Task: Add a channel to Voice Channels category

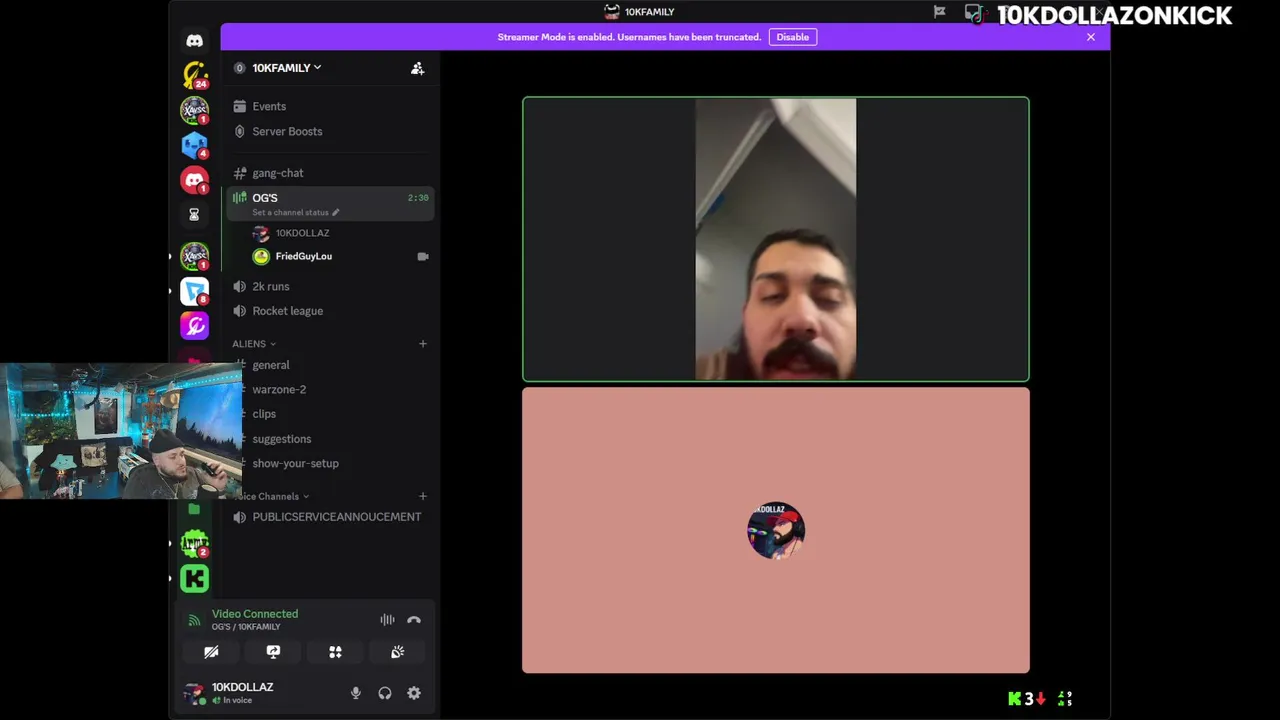Action: pyautogui.click(x=422, y=496)
